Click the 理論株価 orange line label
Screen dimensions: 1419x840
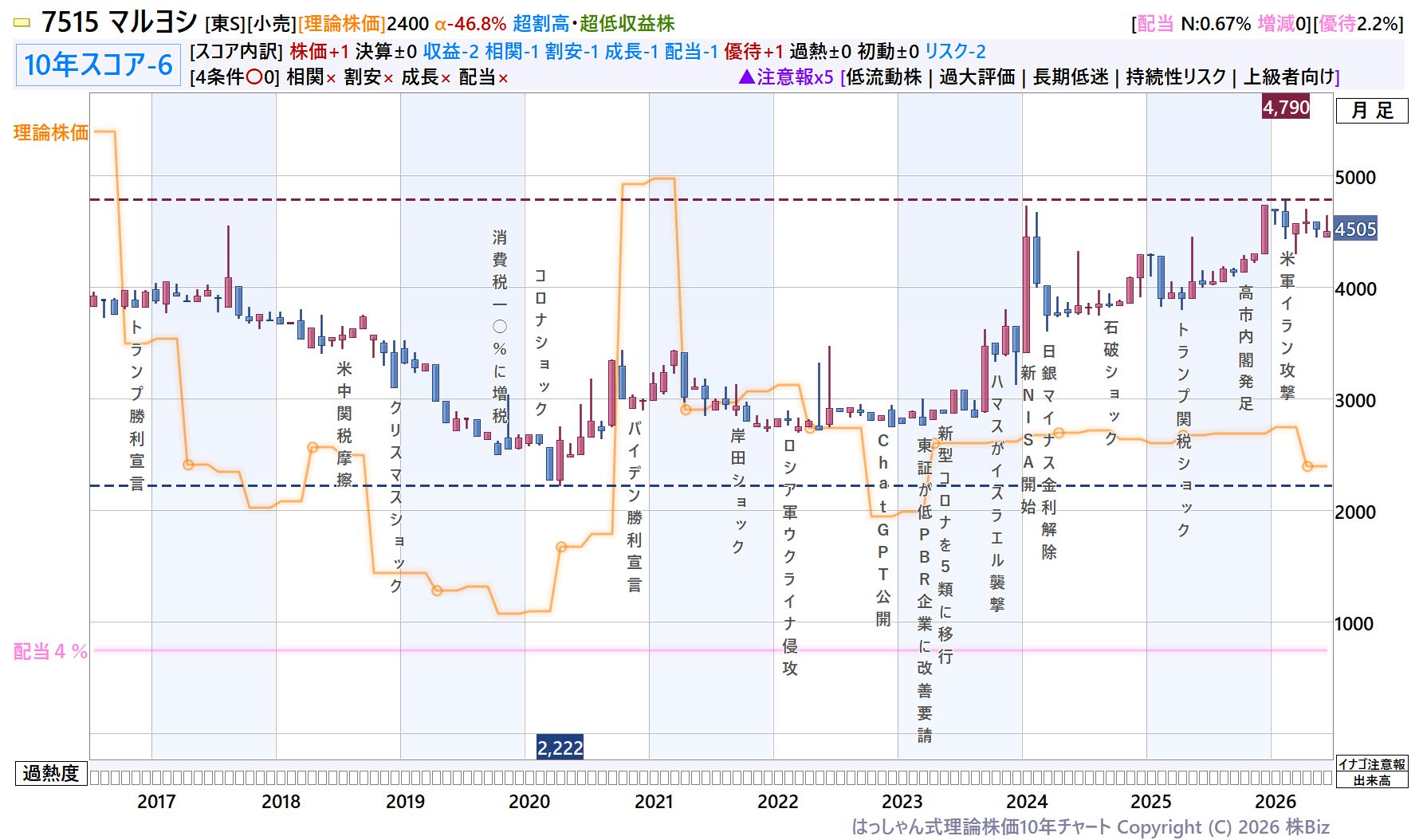51,132
